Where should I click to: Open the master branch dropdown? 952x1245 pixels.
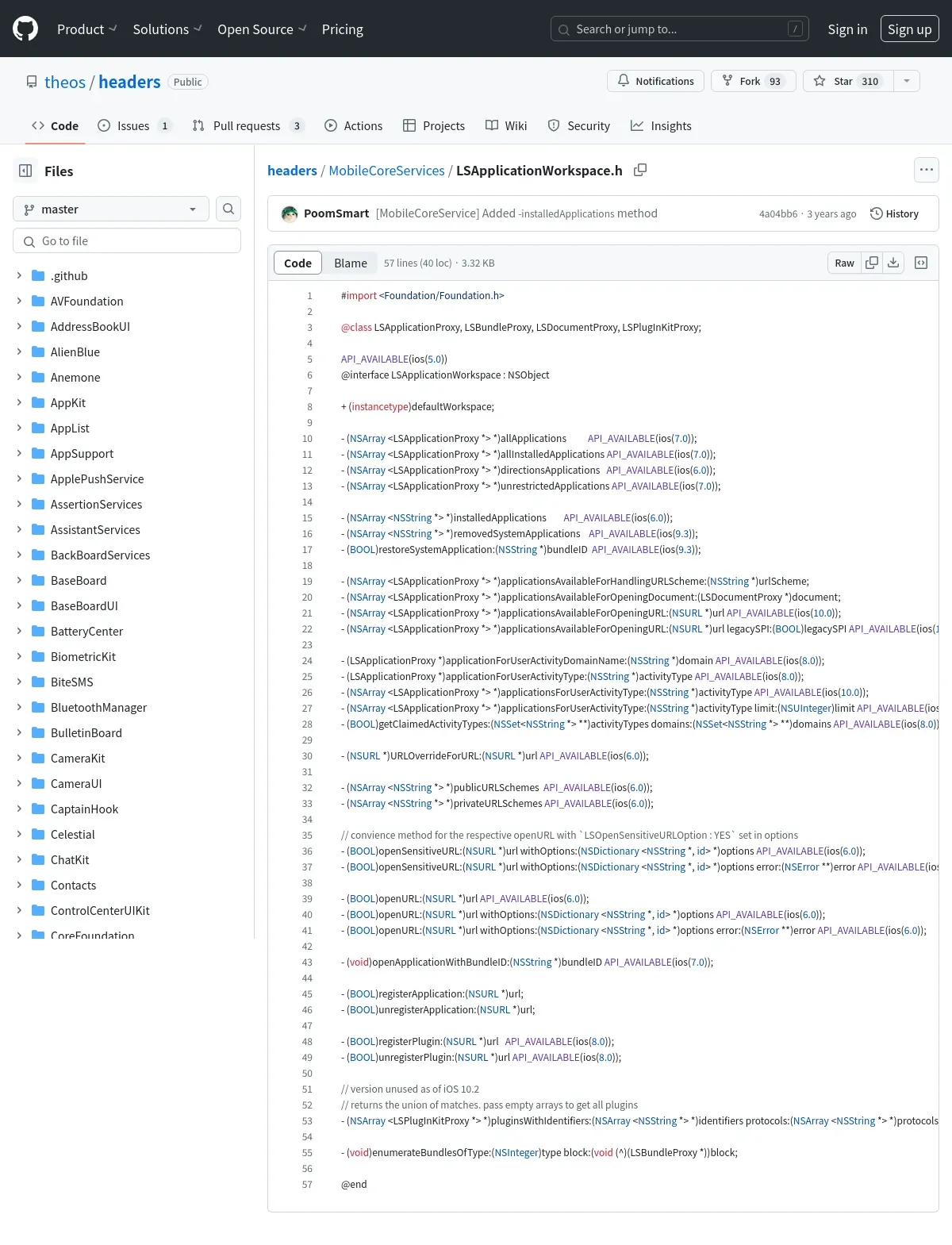111,209
